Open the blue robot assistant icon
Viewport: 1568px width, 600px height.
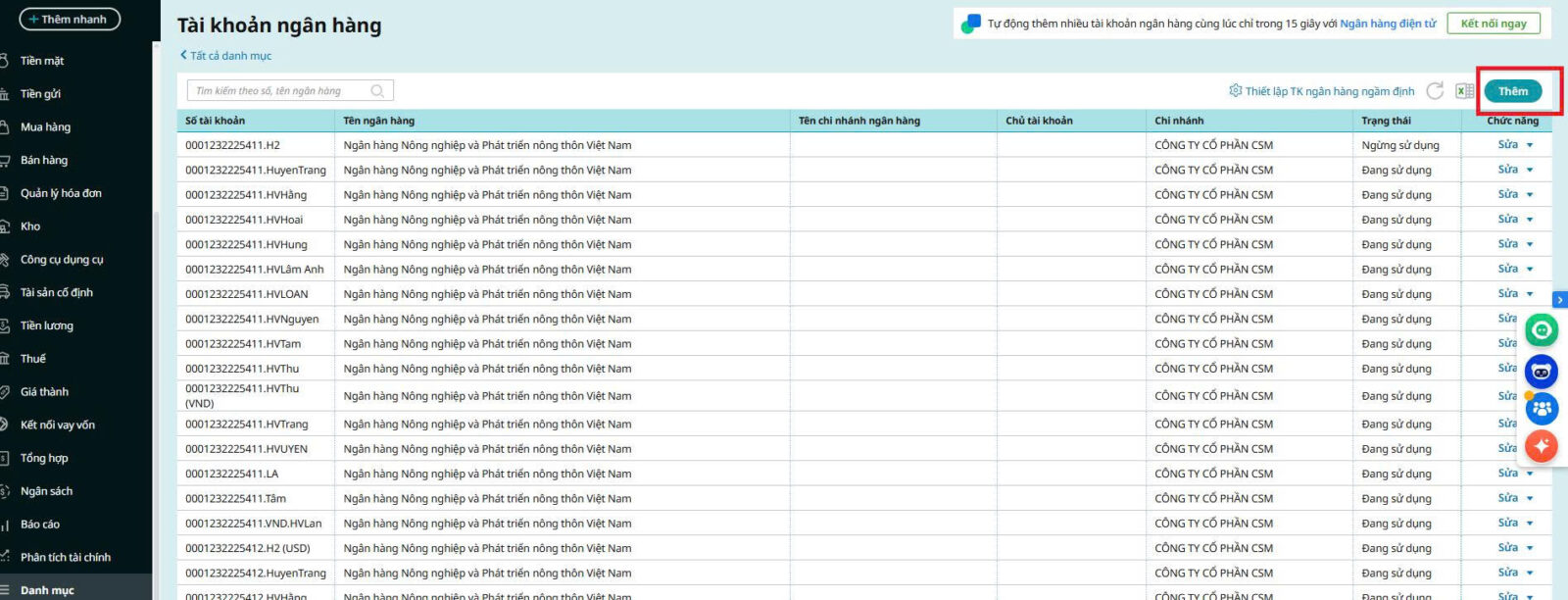click(1542, 371)
